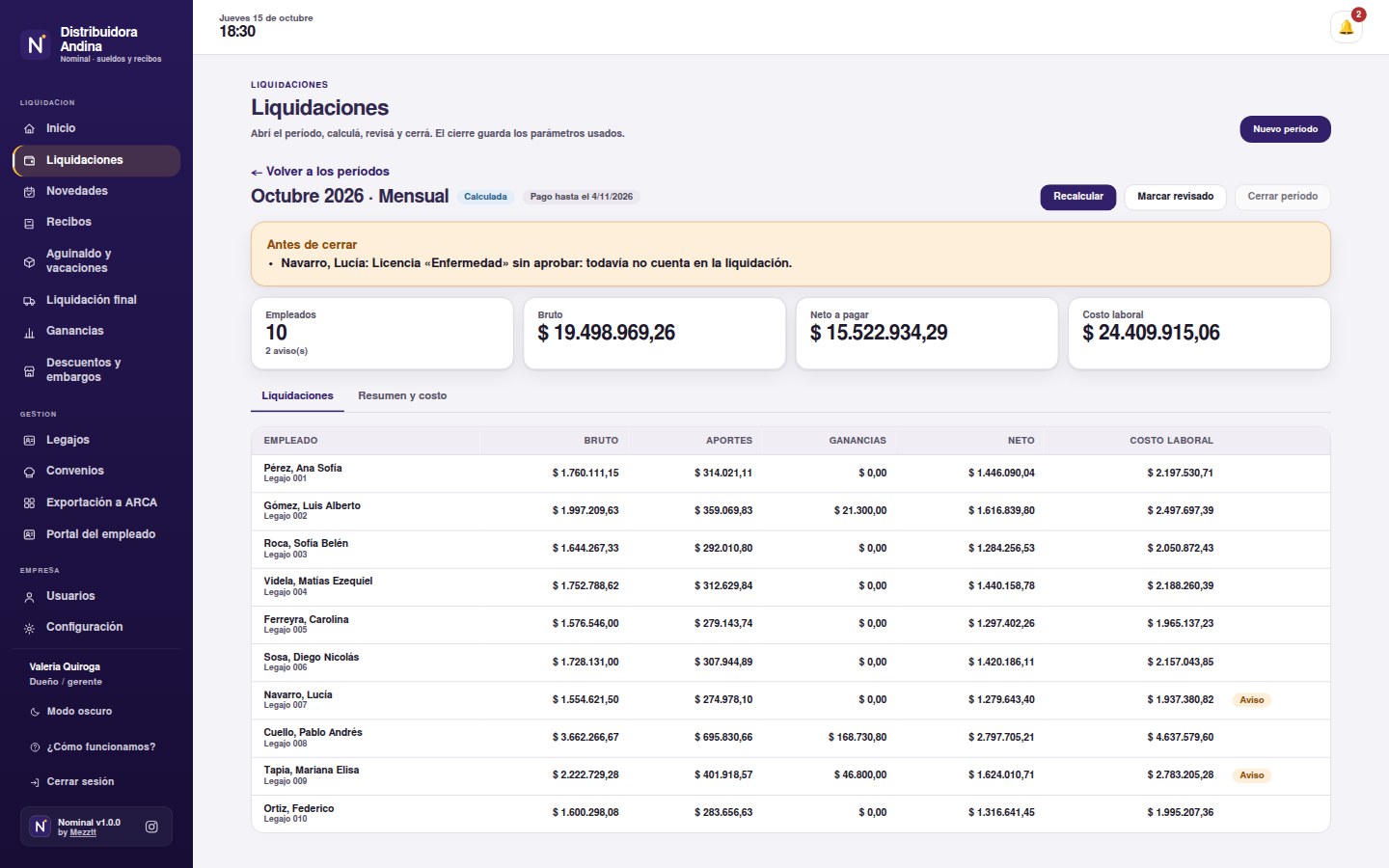Click the Aguinaldo y vacaciones box icon
This screenshot has height=868, width=1389.
point(29,261)
